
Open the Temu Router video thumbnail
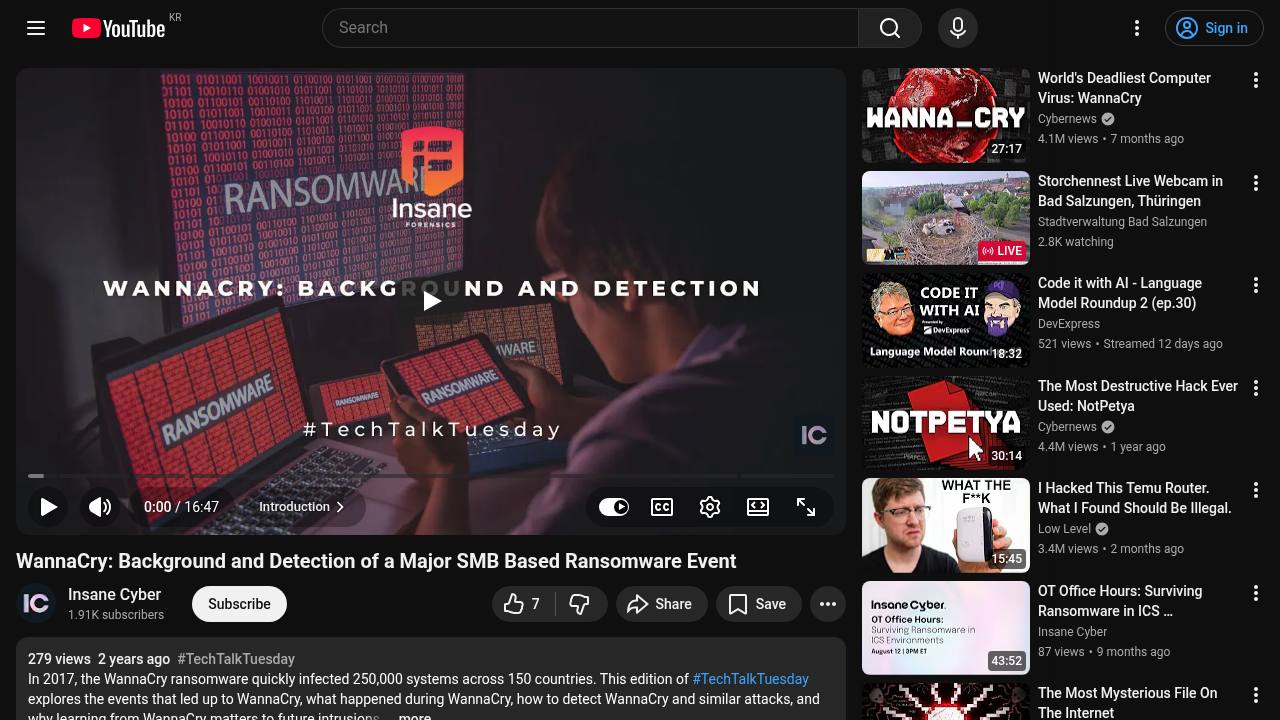click(946, 525)
